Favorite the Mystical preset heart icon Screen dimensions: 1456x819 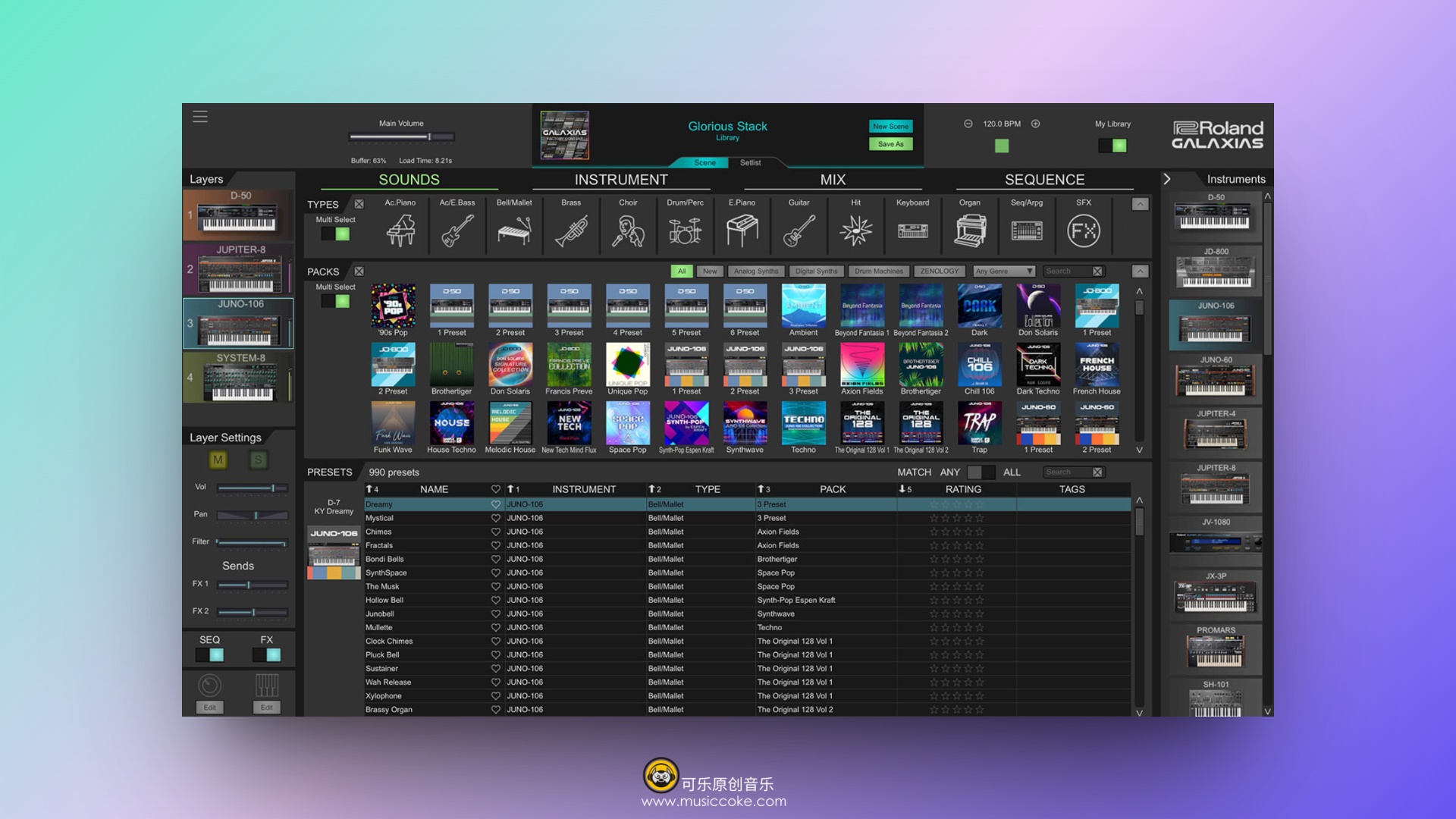(x=496, y=518)
